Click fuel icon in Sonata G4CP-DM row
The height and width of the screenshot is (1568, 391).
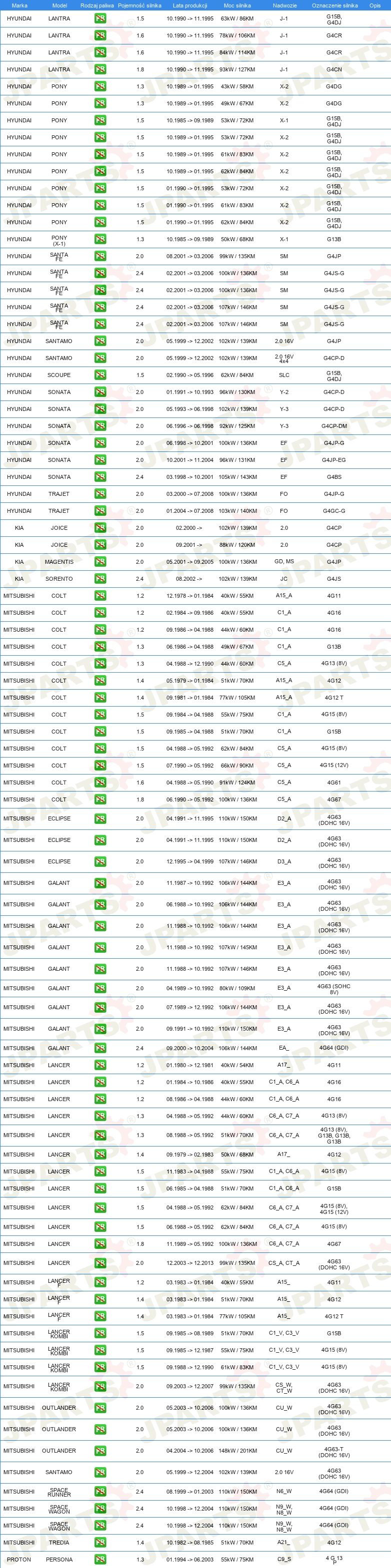click(x=100, y=426)
